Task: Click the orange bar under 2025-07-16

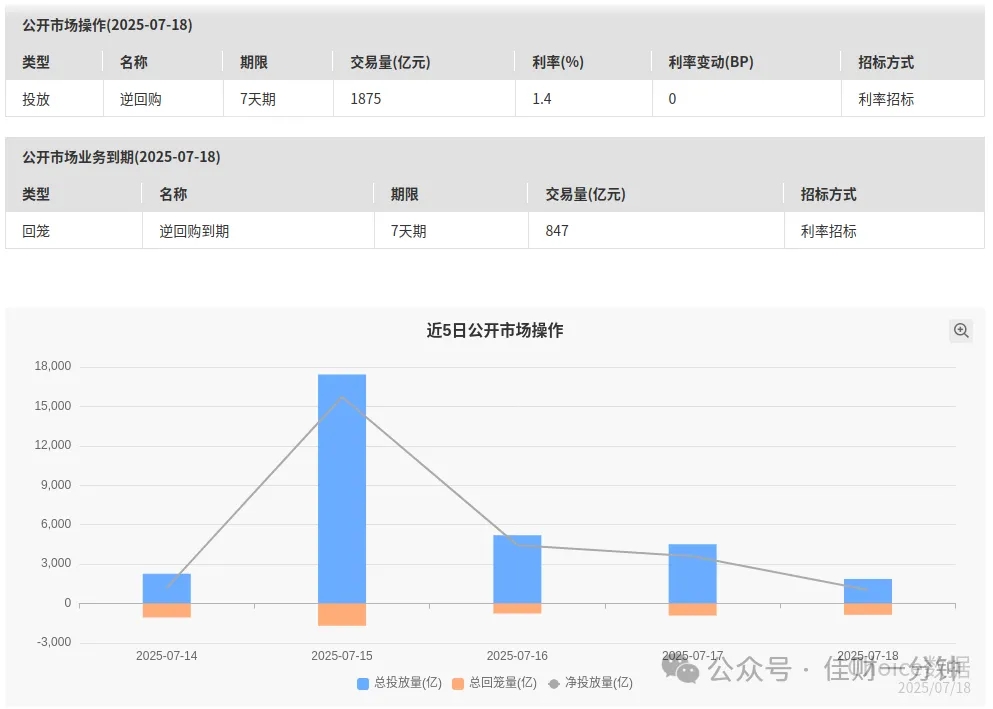Action: coord(517,608)
